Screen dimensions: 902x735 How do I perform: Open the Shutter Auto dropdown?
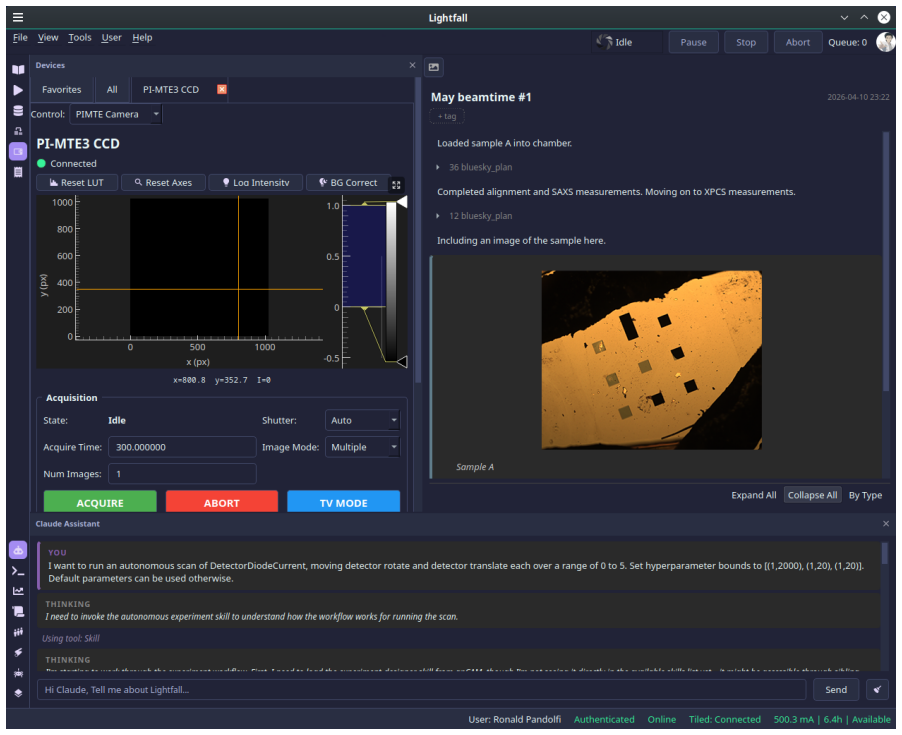[x=362, y=420]
